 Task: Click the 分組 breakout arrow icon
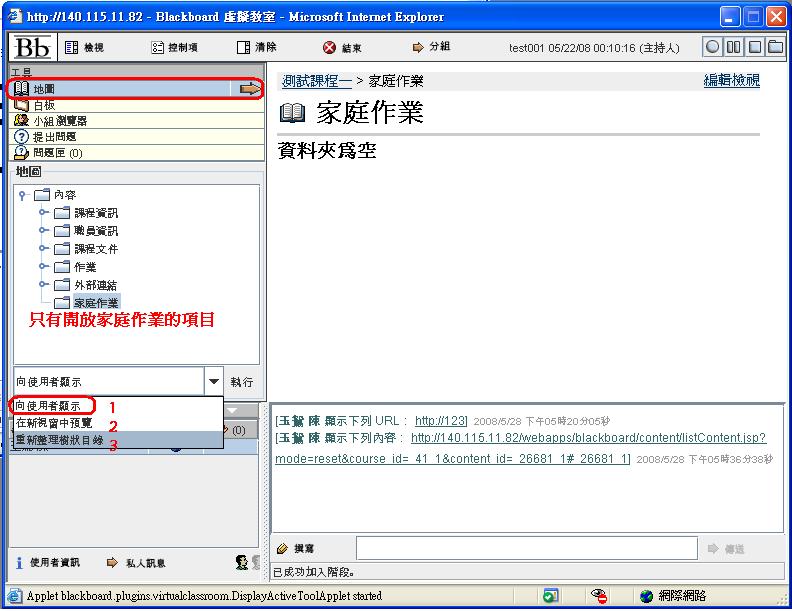(418, 47)
